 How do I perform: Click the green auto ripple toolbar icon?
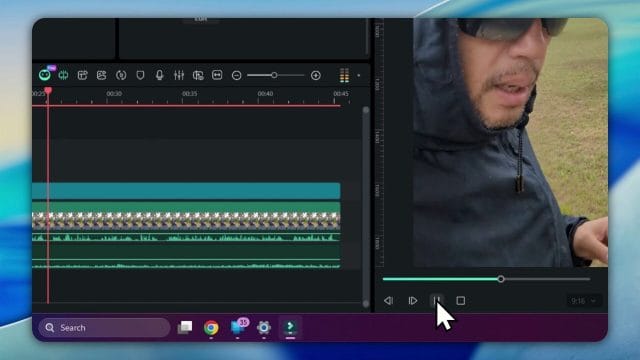[x=63, y=75]
